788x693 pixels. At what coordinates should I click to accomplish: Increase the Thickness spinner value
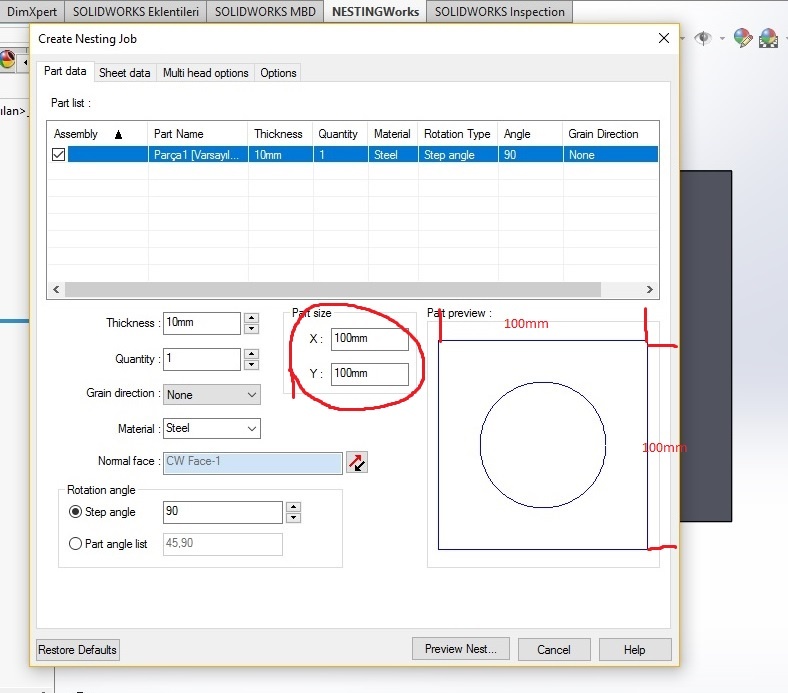point(251,318)
